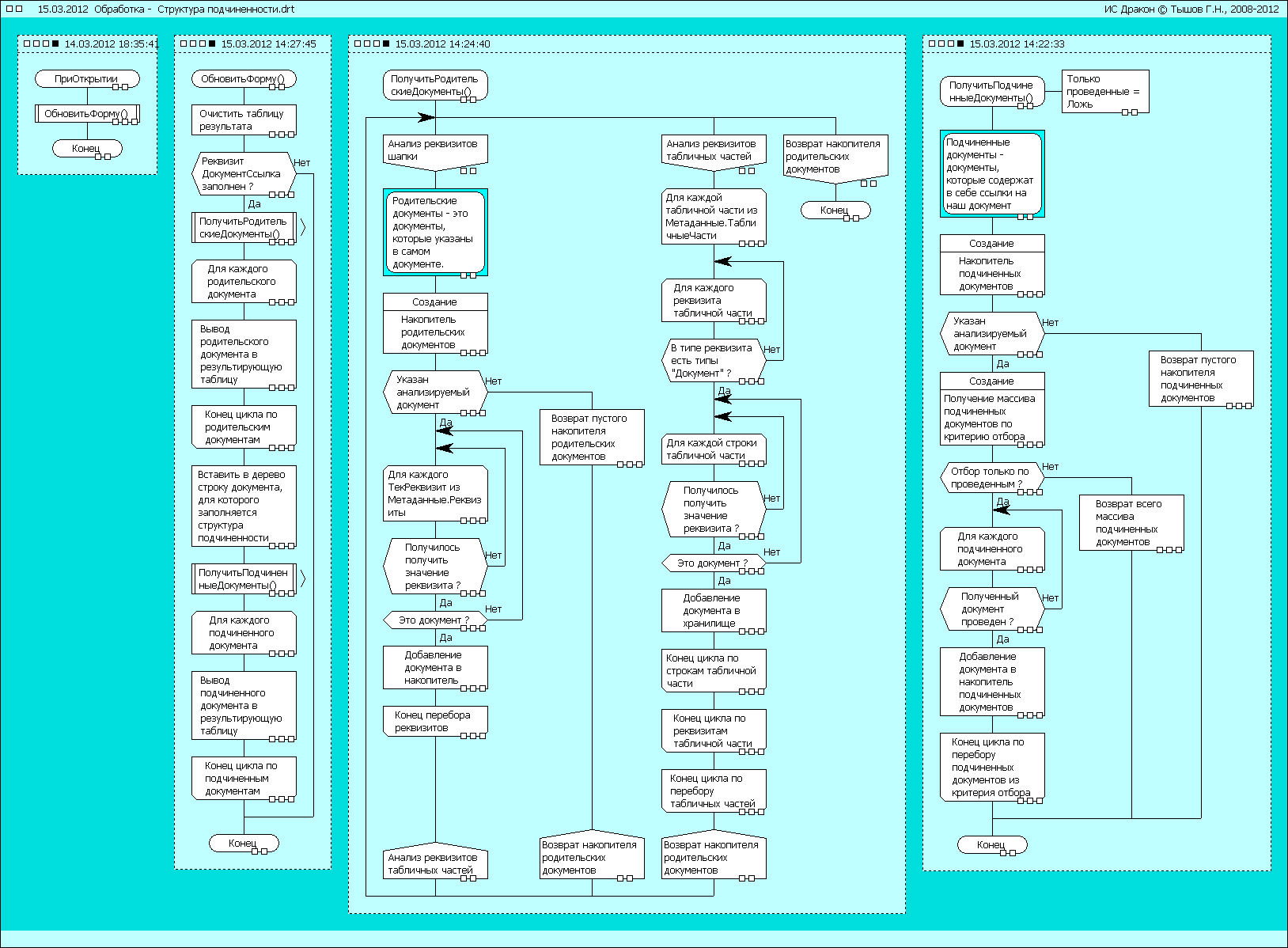Click the 'ИС Дракон © Тышов Г.Н.' copyright text
Screen dimensions: 1288x948
(x=1191, y=9)
